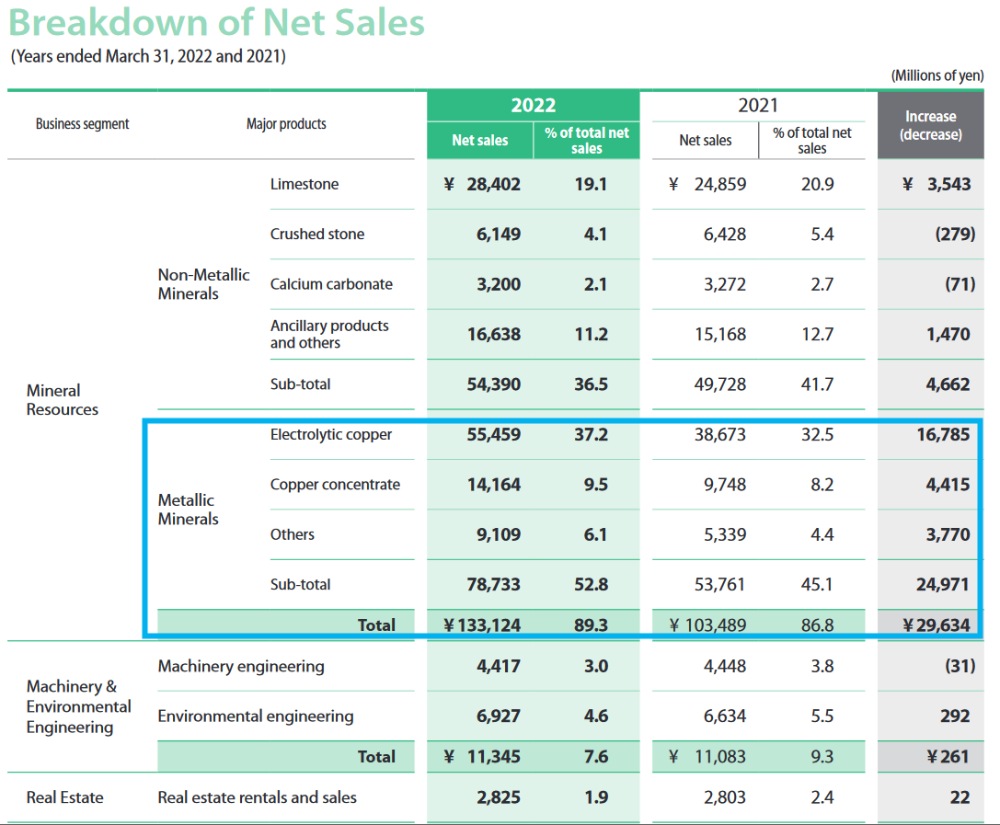Click the "Major products" header cell

(x=286, y=124)
